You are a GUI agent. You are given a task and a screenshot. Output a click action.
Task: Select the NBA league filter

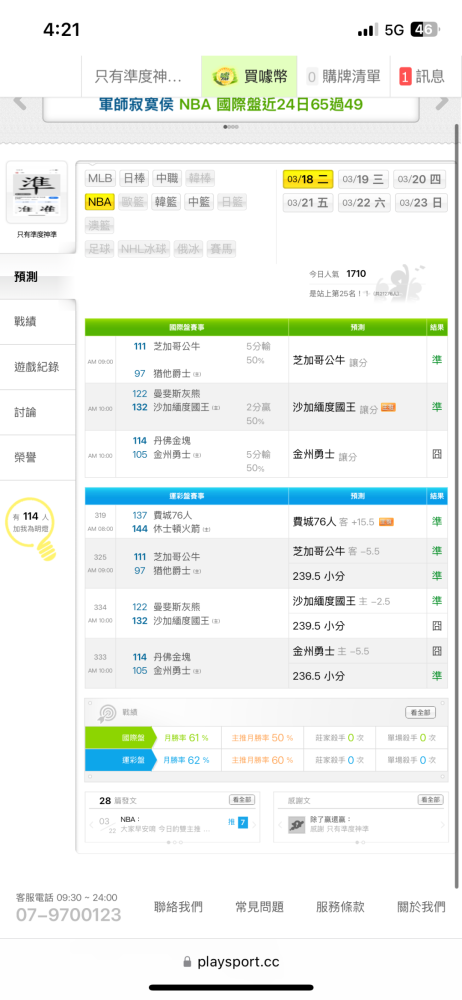100,202
